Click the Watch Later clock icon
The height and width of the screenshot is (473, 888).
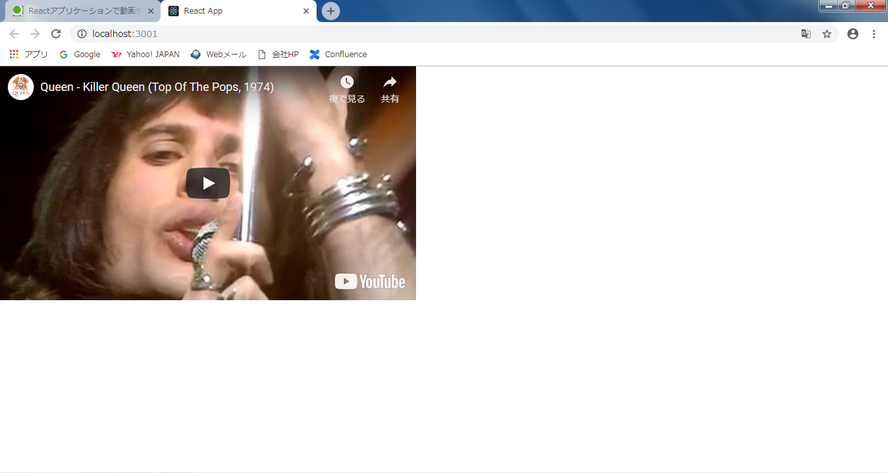[347, 82]
